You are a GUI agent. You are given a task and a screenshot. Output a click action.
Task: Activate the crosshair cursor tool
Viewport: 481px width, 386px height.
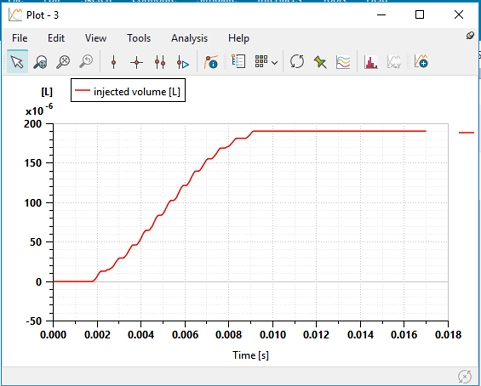[x=137, y=62]
